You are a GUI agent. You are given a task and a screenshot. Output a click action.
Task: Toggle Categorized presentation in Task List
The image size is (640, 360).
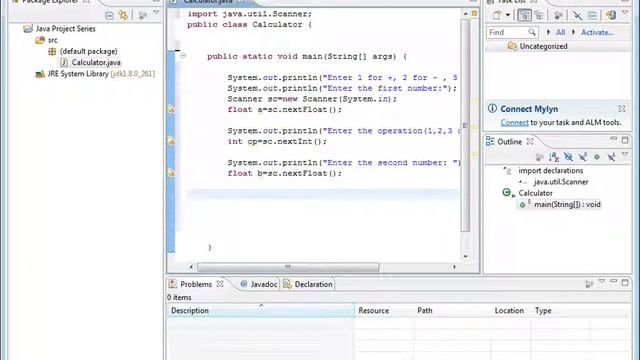coord(524,16)
